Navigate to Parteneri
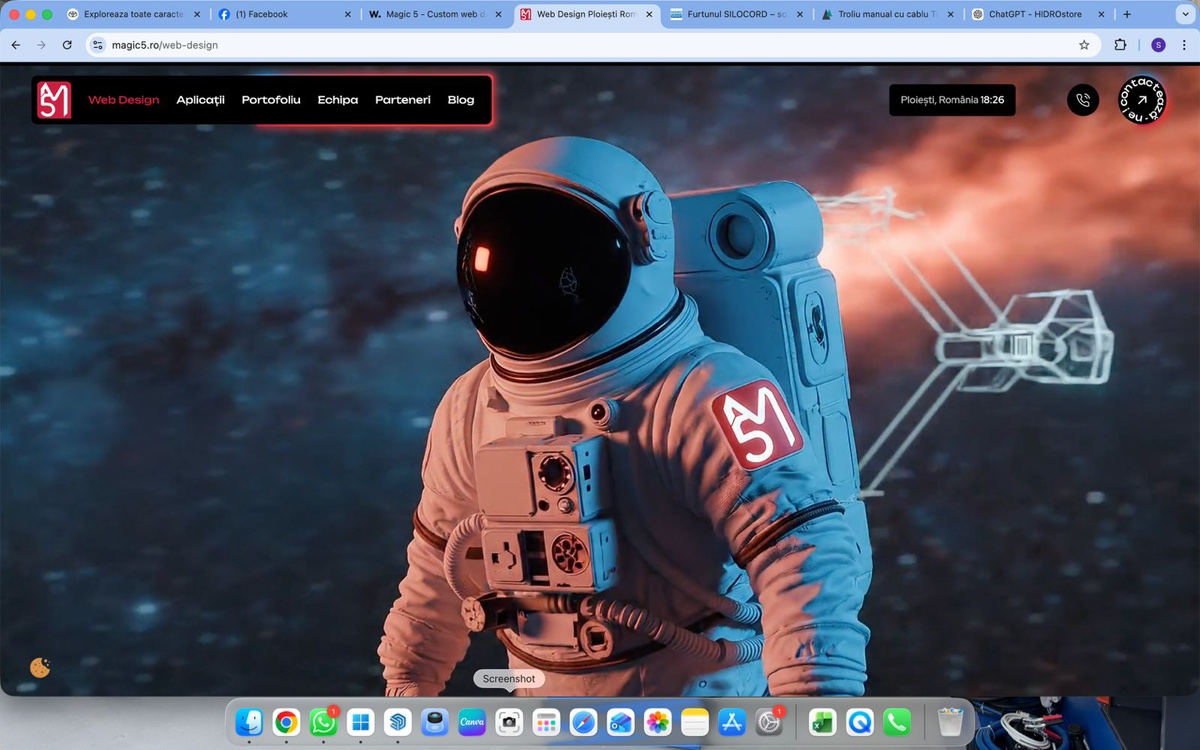This screenshot has height=750, width=1200. [x=403, y=100]
